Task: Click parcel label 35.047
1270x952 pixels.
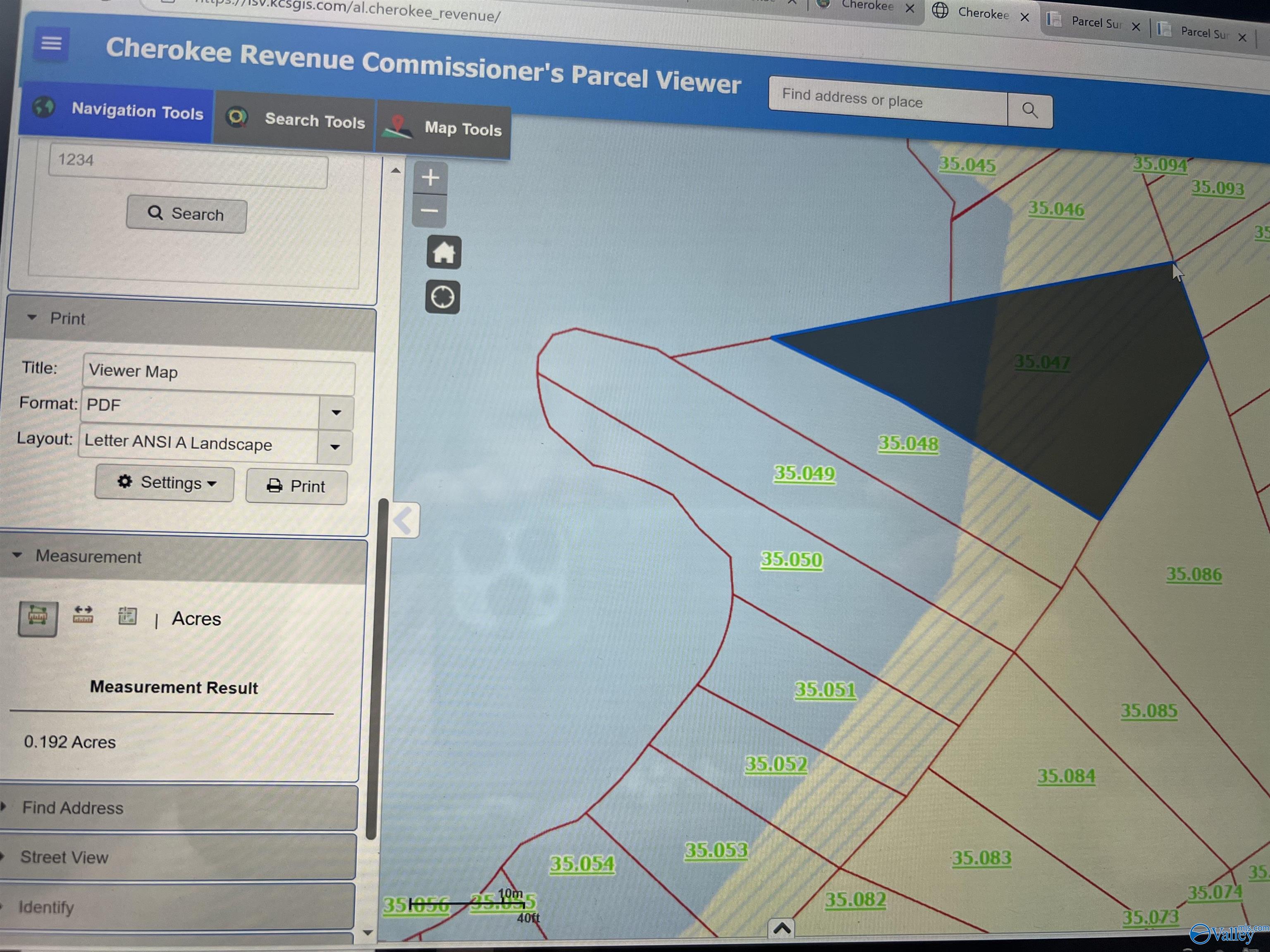Action: [x=1042, y=363]
